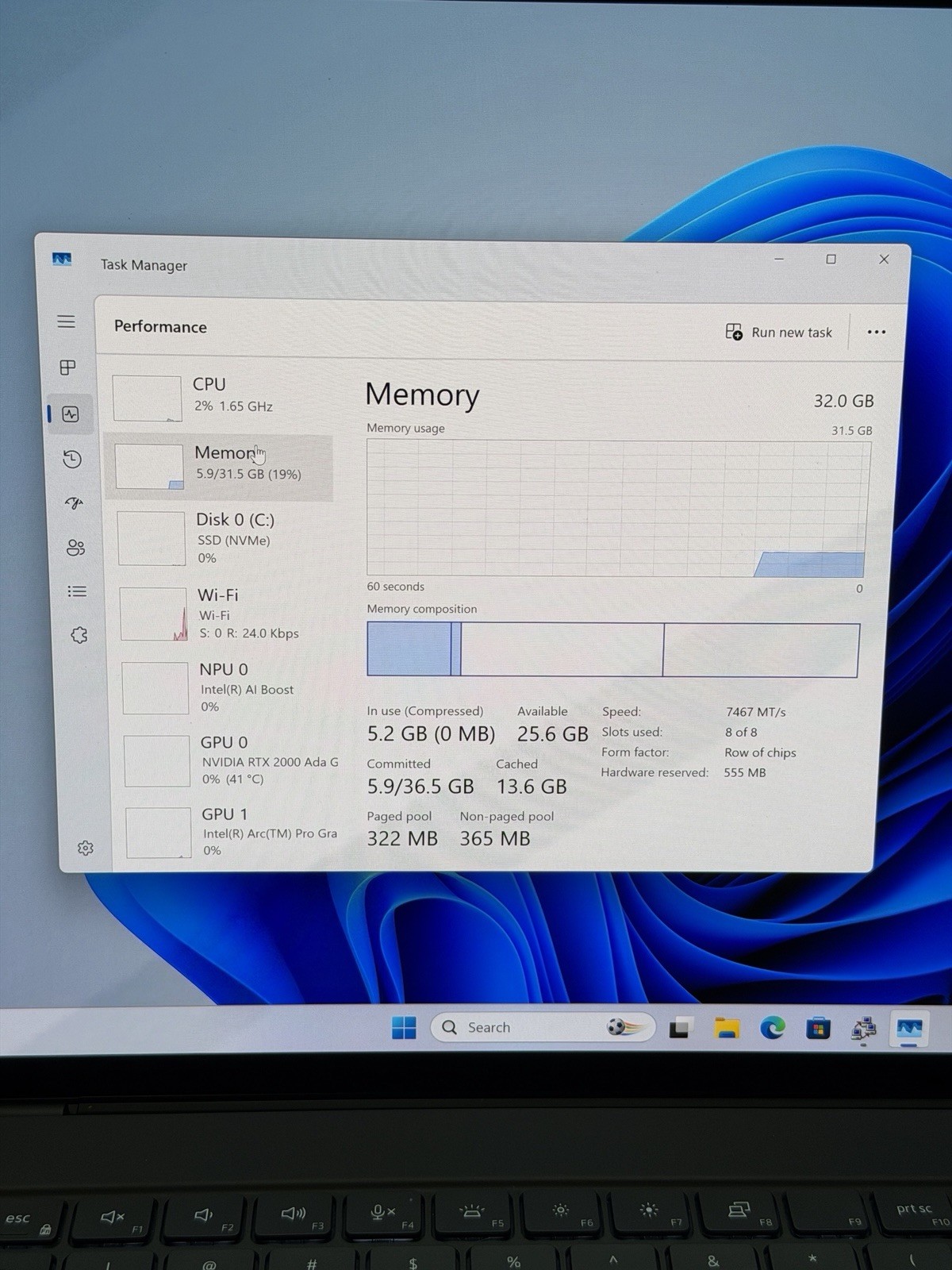
Task: Open the Task Manager hamburger navigation menu
Action: pyautogui.click(x=66, y=321)
